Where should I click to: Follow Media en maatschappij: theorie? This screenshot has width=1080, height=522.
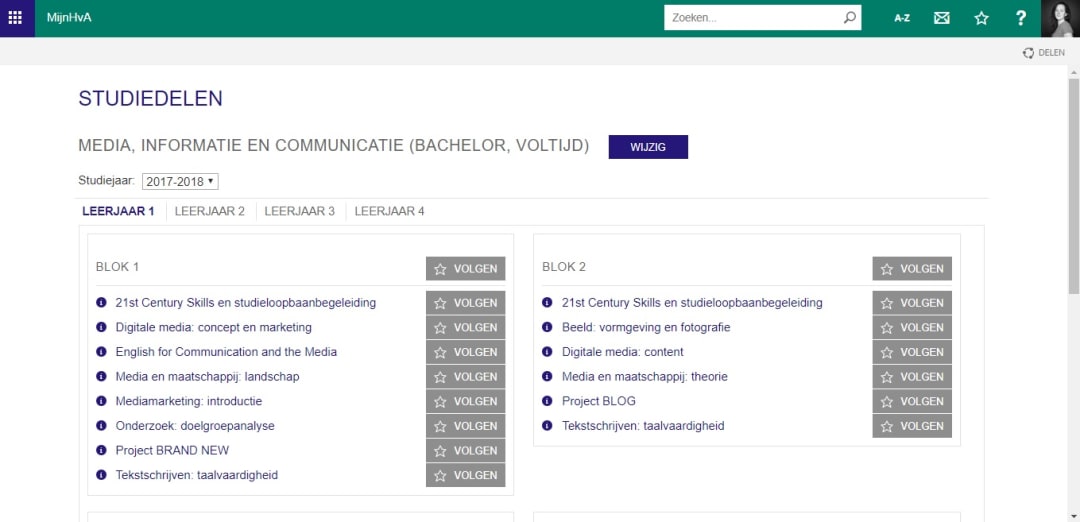(x=912, y=377)
